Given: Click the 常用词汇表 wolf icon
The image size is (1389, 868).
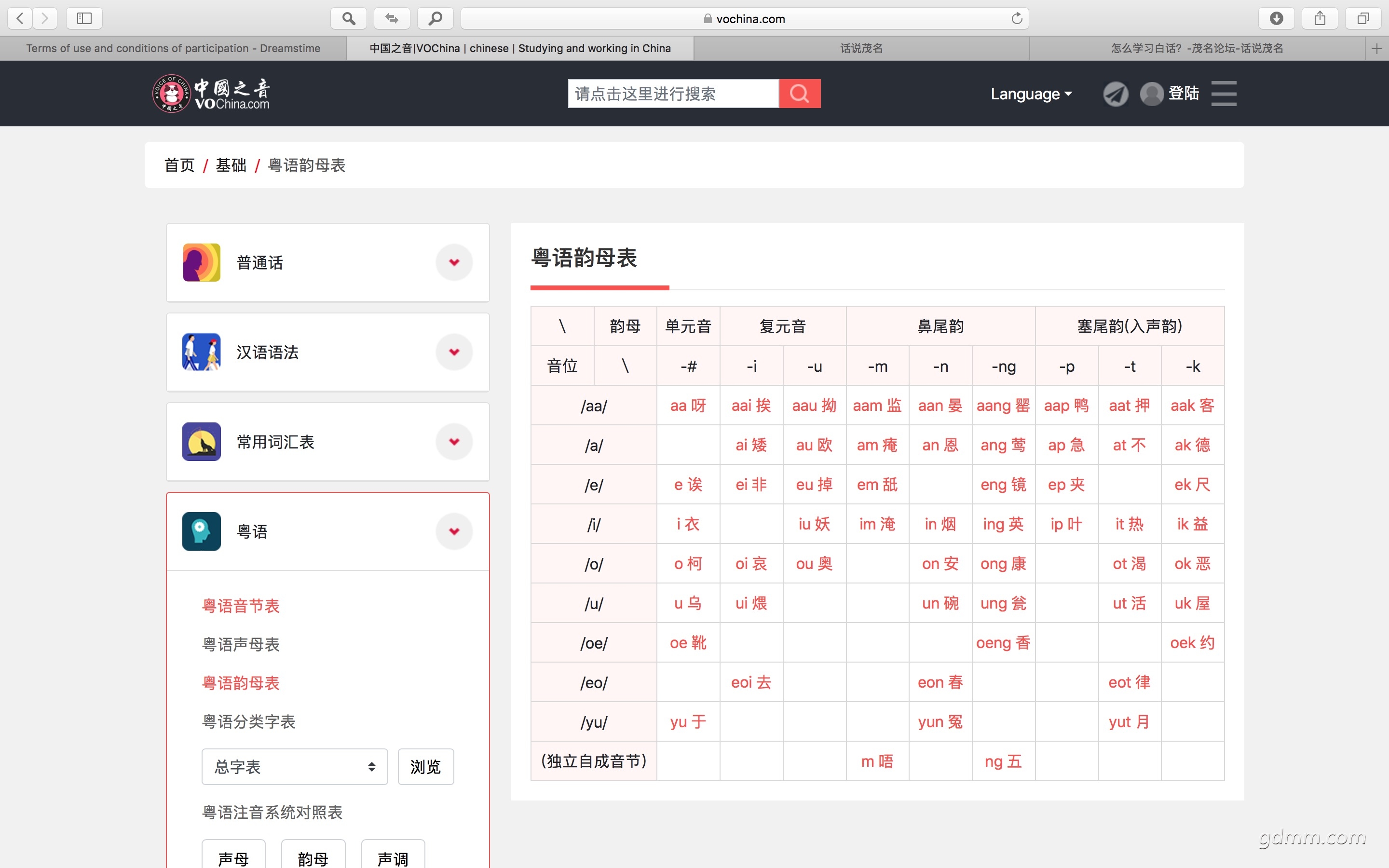Looking at the screenshot, I should point(202,441).
